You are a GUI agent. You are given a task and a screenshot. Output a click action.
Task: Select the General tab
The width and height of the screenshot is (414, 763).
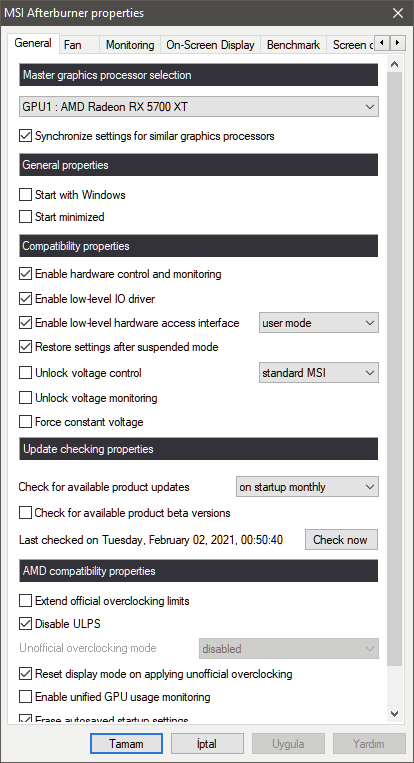pos(33,43)
